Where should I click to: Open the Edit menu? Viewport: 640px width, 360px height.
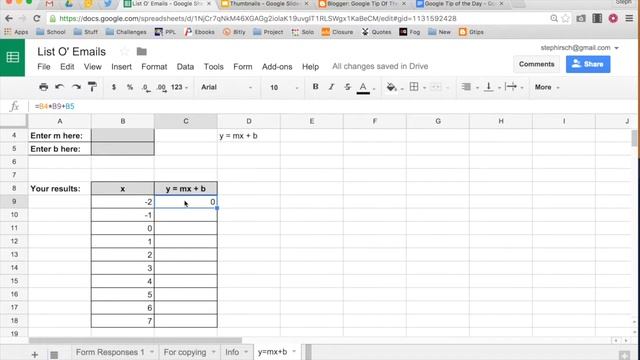click(67, 67)
